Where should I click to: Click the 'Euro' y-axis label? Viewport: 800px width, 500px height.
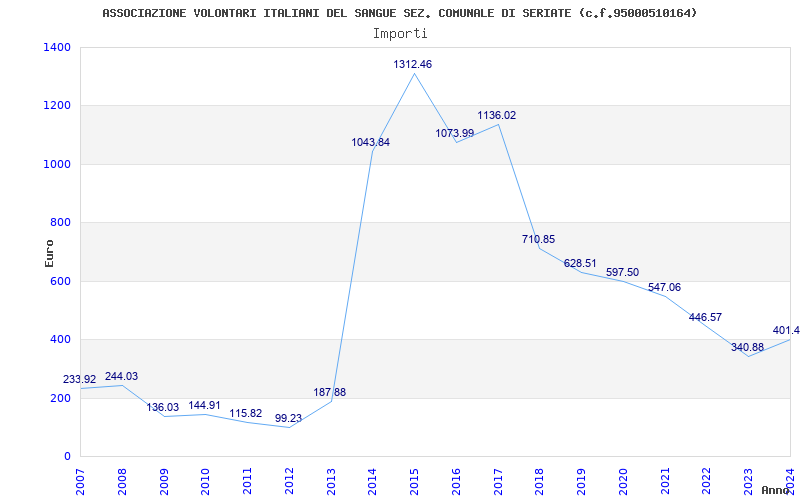49,253
